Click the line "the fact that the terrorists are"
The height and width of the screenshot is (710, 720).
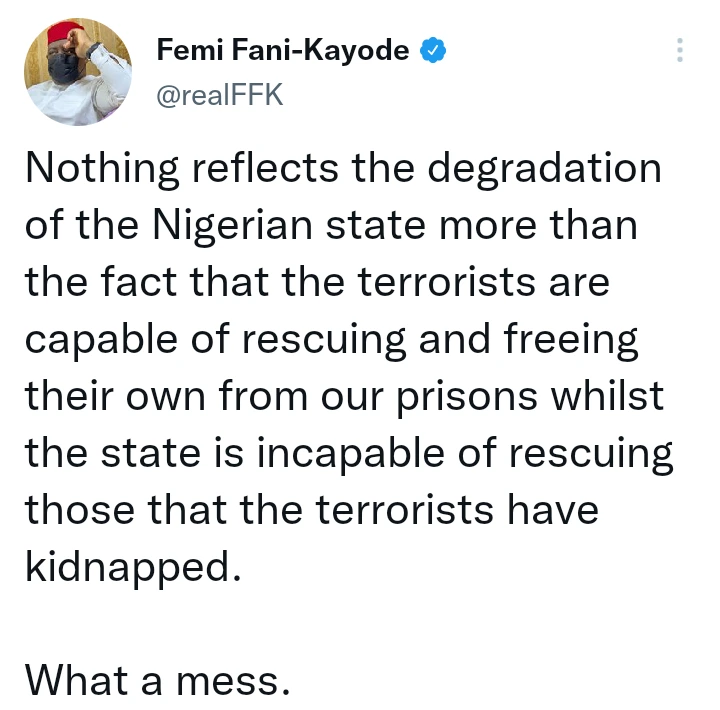[x=317, y=283]
